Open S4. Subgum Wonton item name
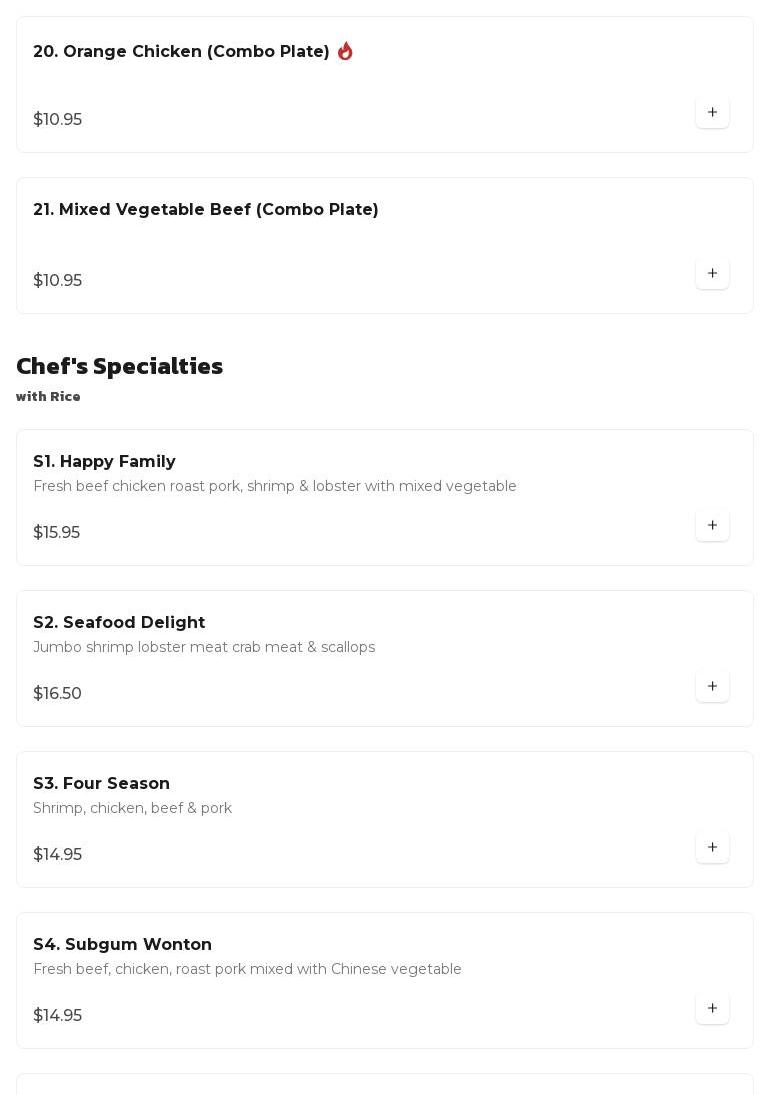 pyautogui.click(x=122, y=945)
